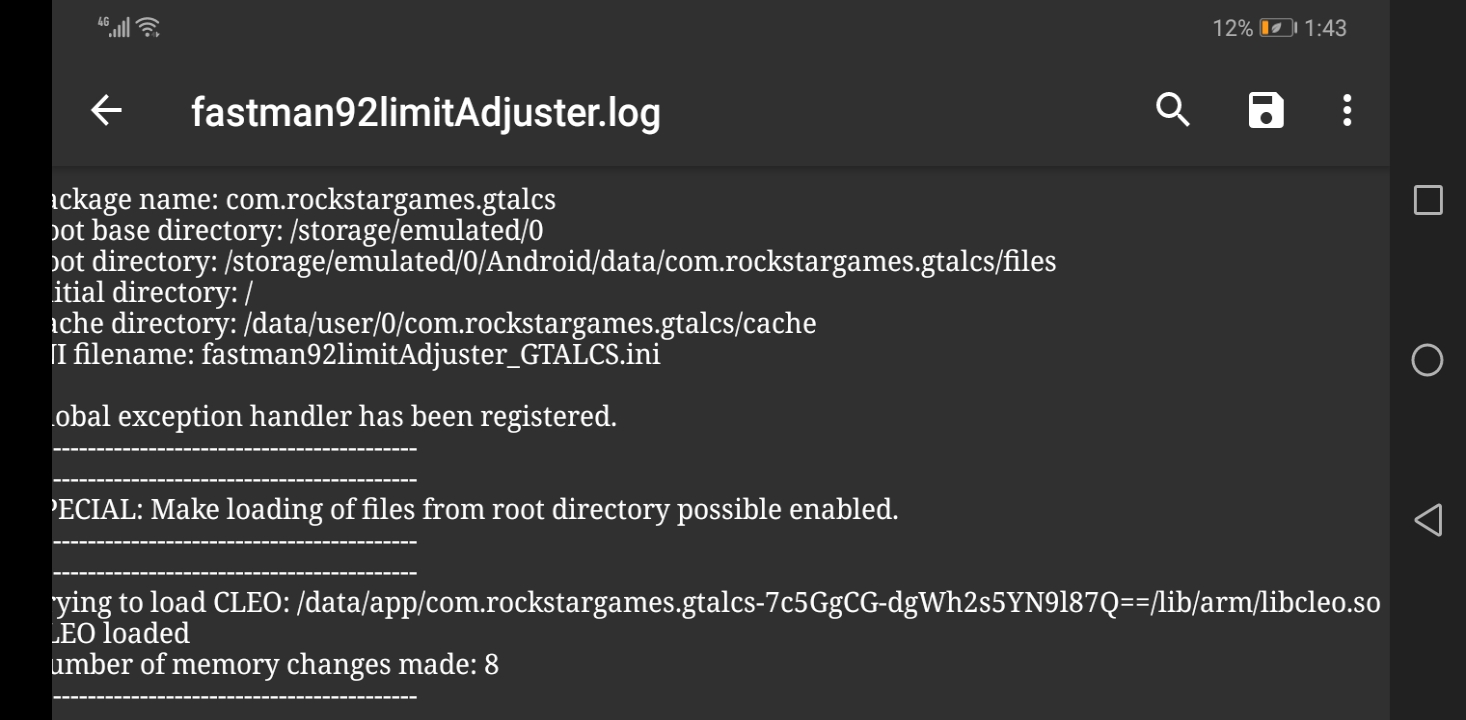Click the memory changes made line
Screen dimensions: 1466x720
(275, 664)
